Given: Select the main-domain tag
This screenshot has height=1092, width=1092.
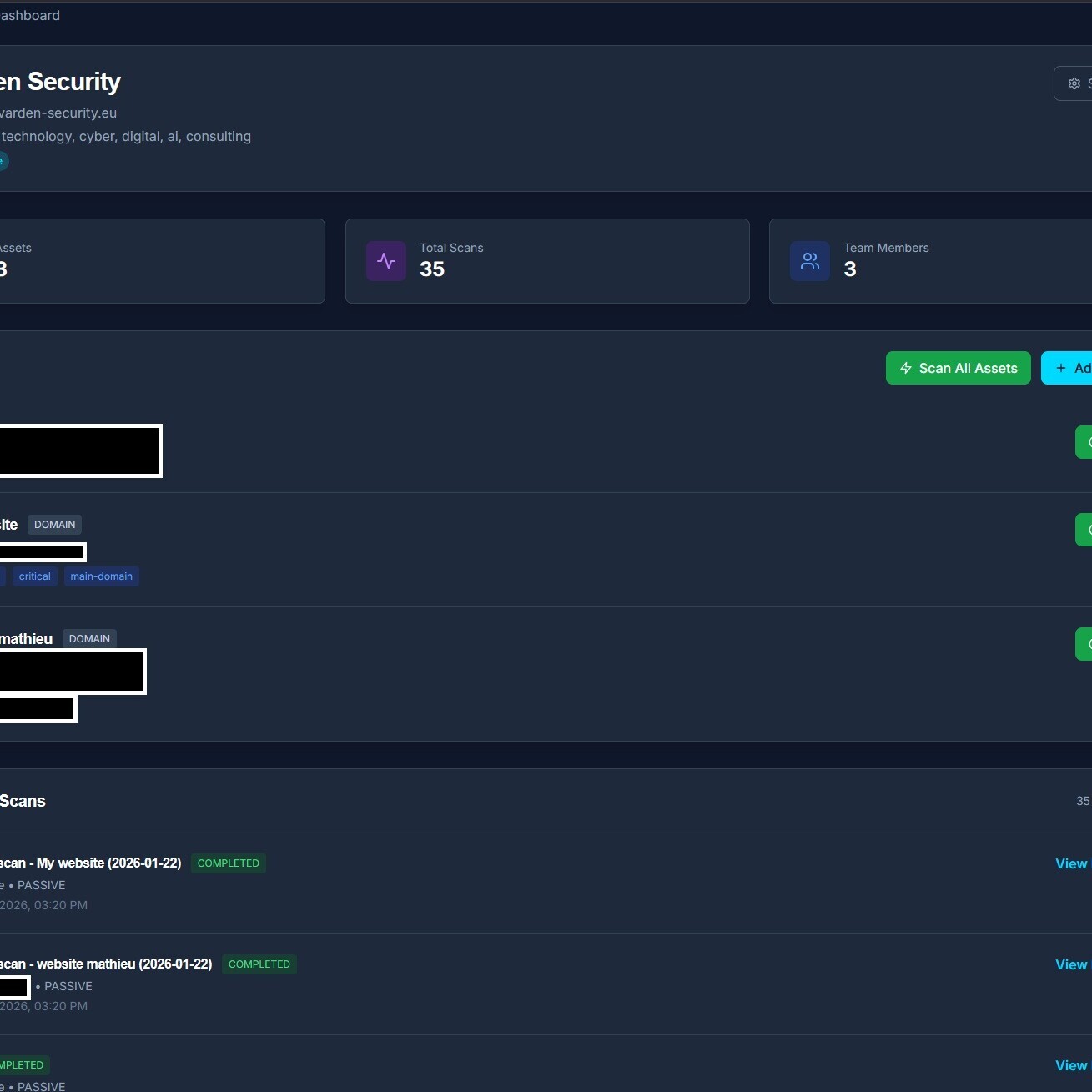Looking at the screenshot, I should 101,576.
